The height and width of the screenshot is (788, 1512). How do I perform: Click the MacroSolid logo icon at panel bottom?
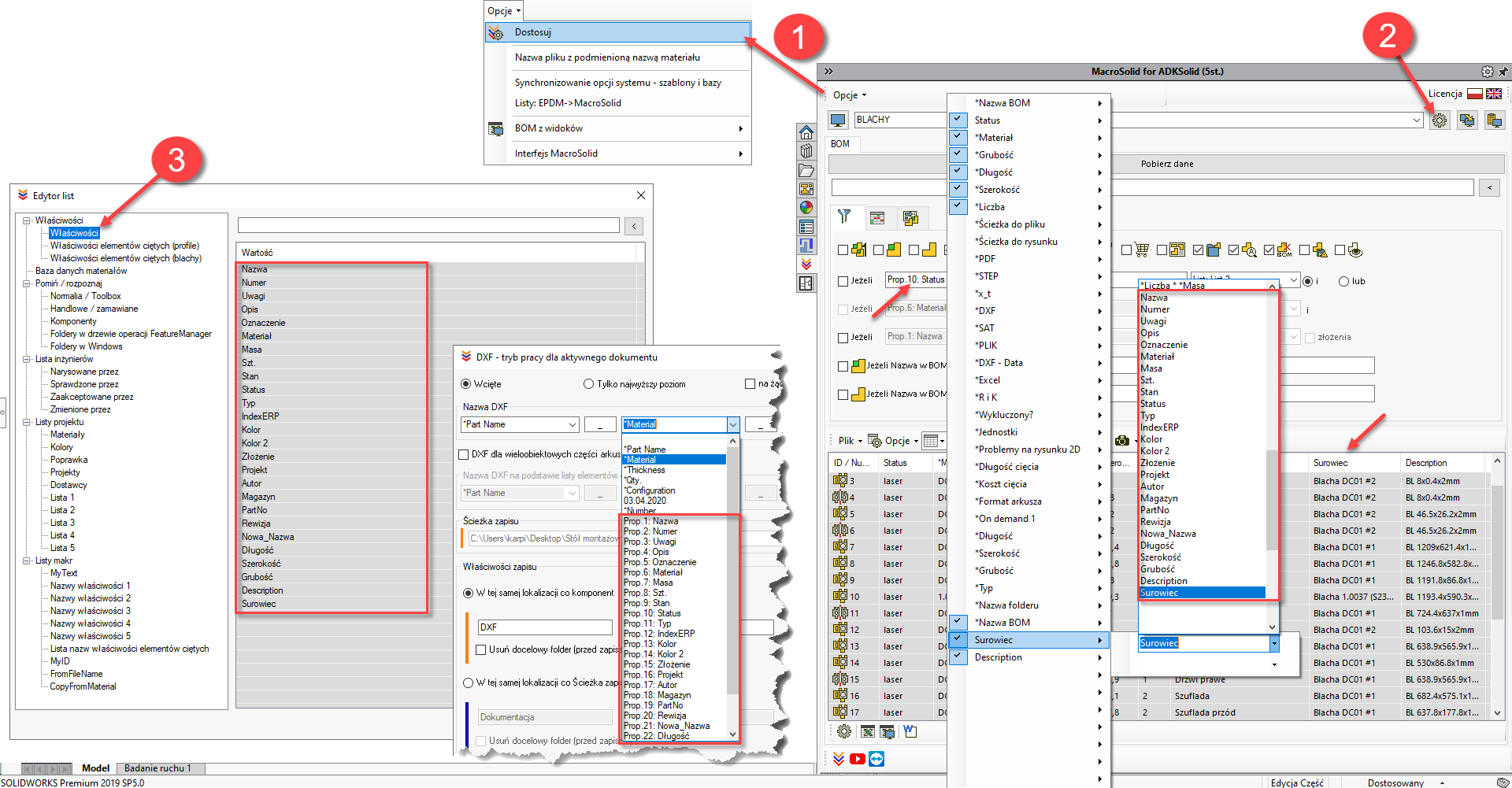[x=838, y=759]
